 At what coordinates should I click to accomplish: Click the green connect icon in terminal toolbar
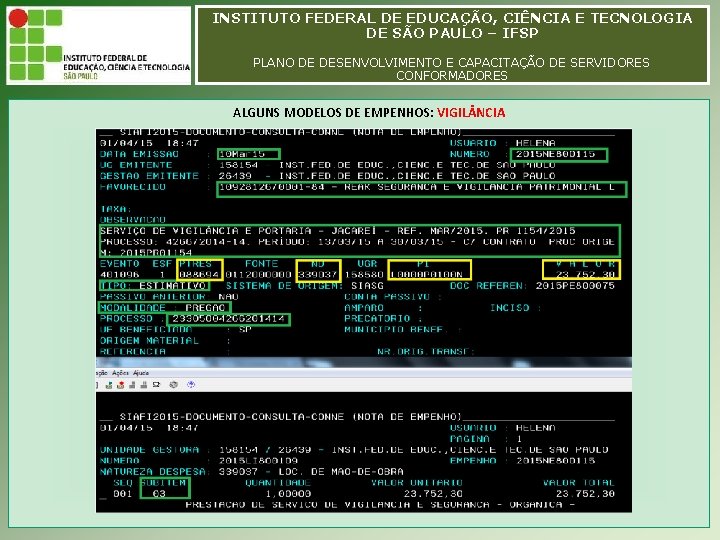pyautogui.click(x=109, y=385)
